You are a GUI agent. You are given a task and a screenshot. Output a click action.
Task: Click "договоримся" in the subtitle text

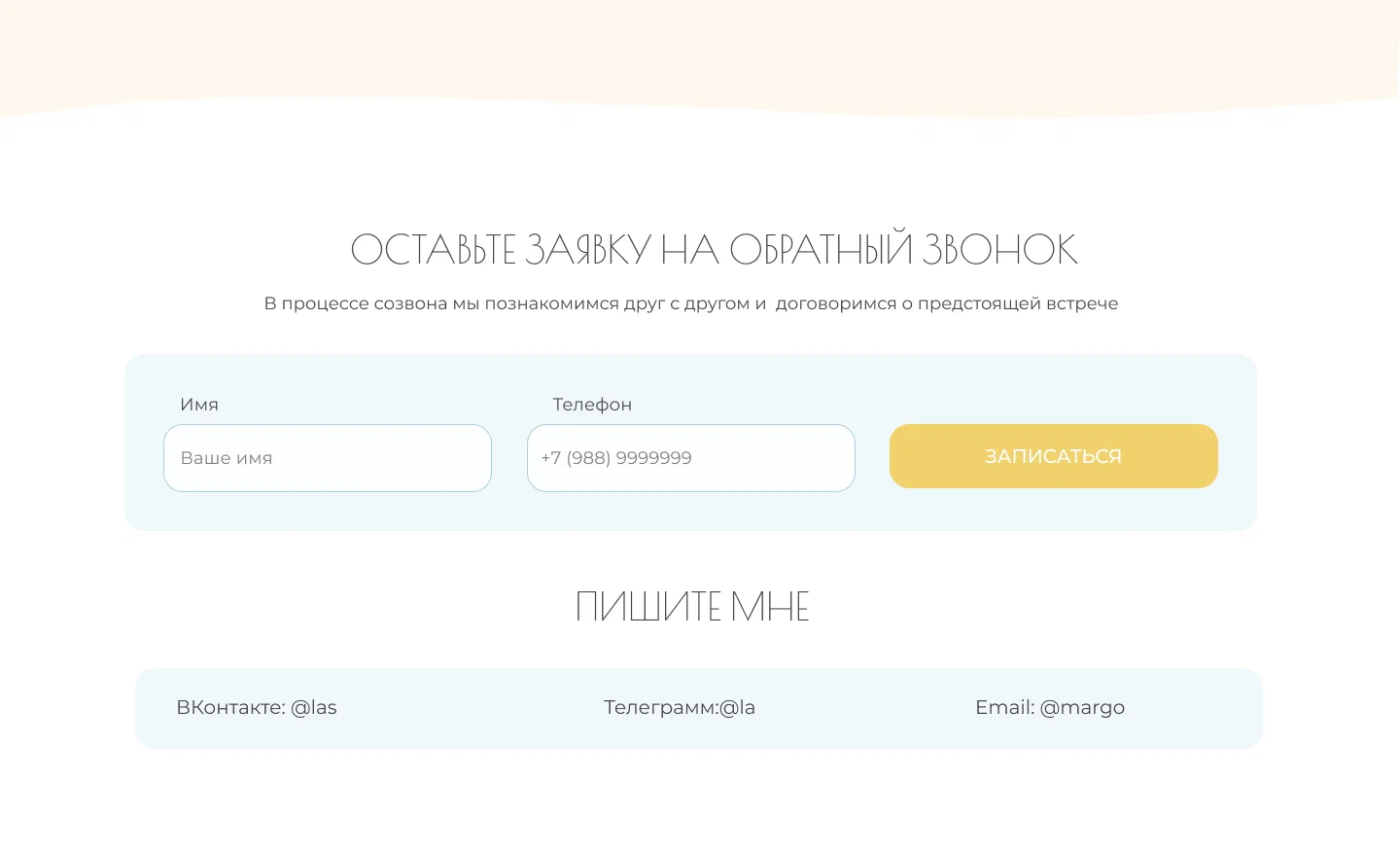pyautogui.click(x=835, y=303)
